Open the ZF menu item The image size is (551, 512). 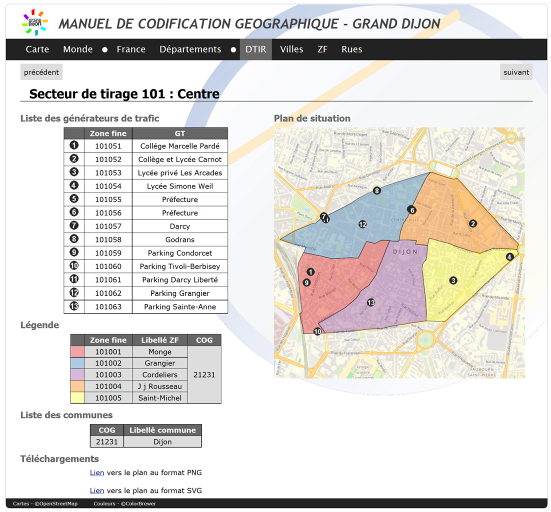[x=322, y=49]
